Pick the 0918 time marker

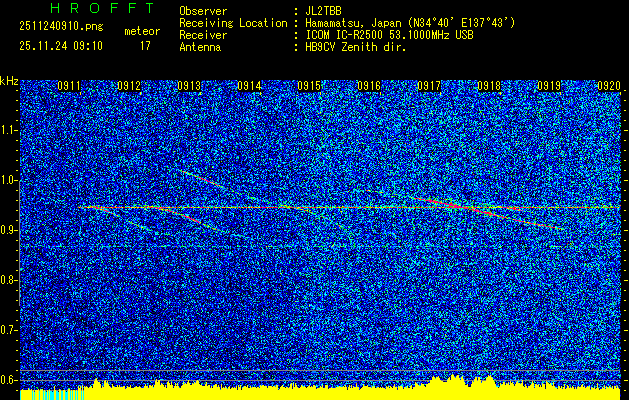489,86
